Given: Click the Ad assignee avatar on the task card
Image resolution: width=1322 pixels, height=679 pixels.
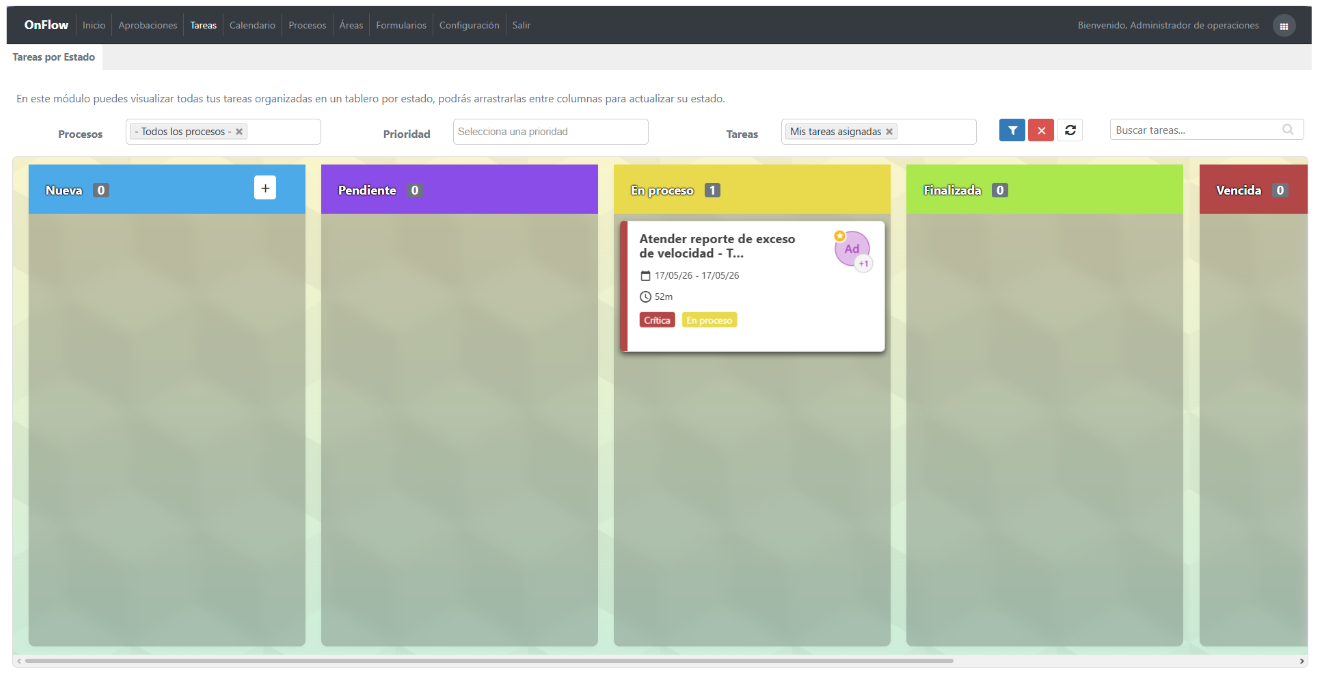Looking at the screenshot, I should click(x=852, y=249).
